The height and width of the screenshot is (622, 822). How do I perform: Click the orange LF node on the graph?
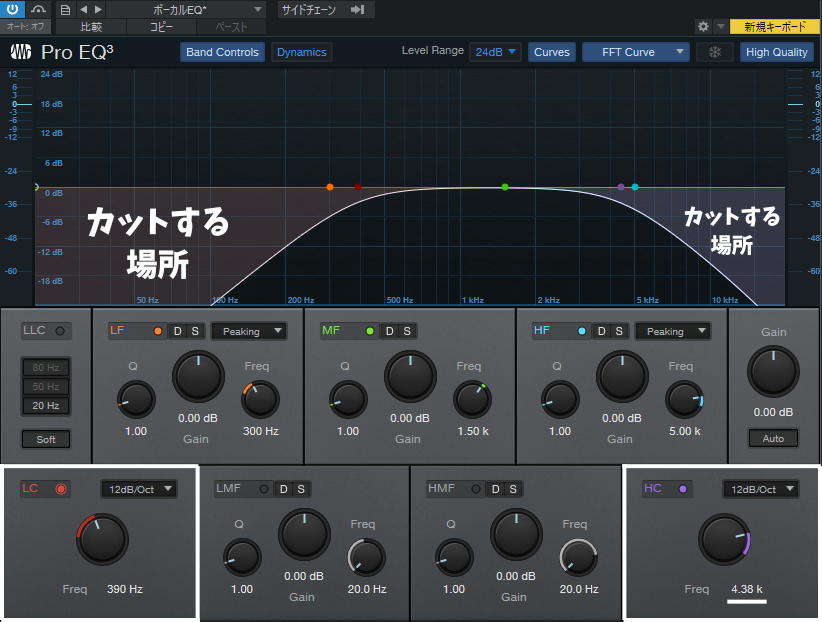330,187
